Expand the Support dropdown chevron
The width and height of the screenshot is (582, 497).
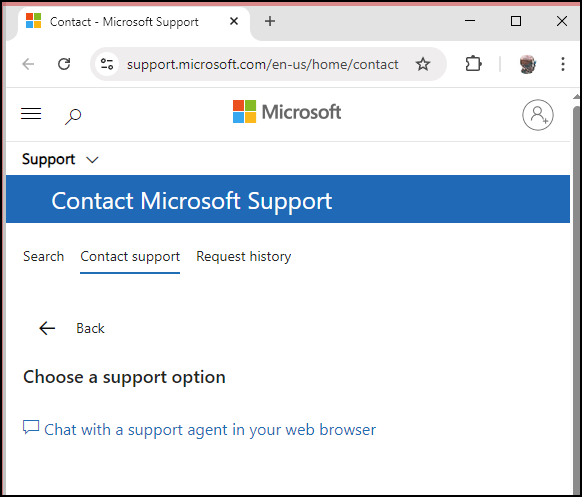(x=92, y=160)
